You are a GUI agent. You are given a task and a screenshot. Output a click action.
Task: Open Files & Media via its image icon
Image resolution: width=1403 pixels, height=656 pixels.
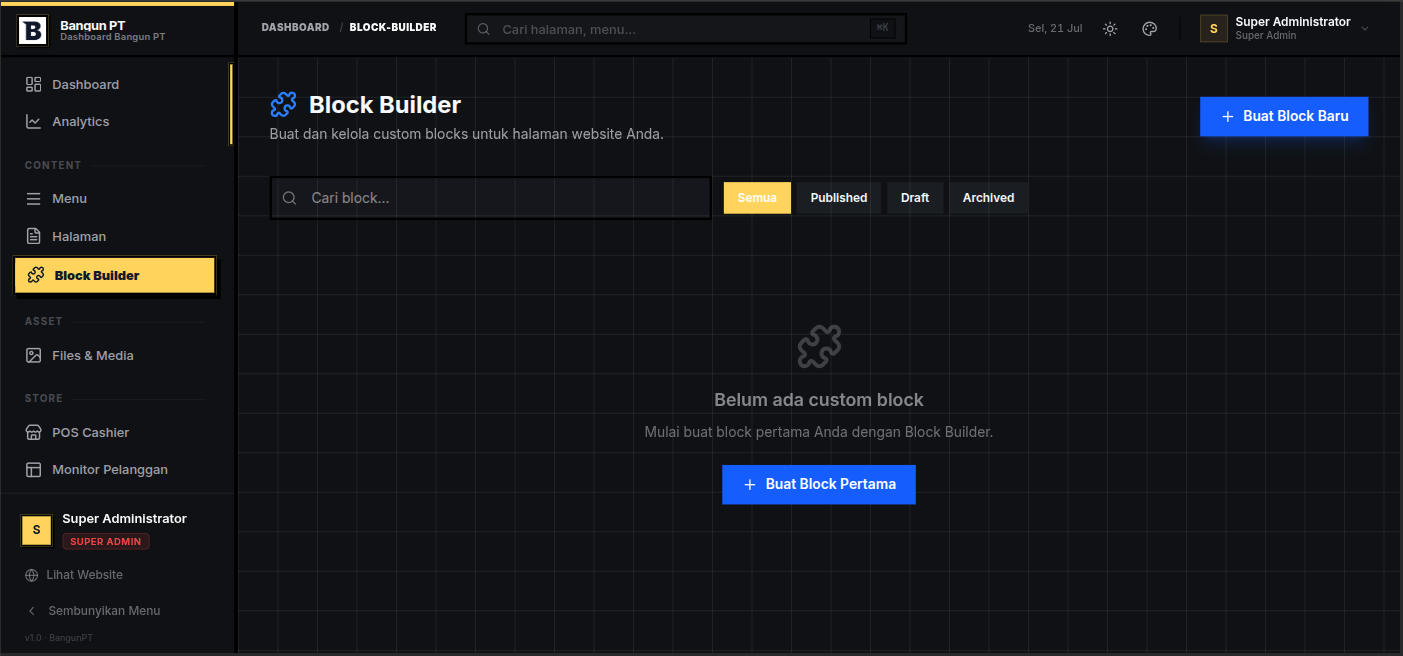tap(33, 356)
